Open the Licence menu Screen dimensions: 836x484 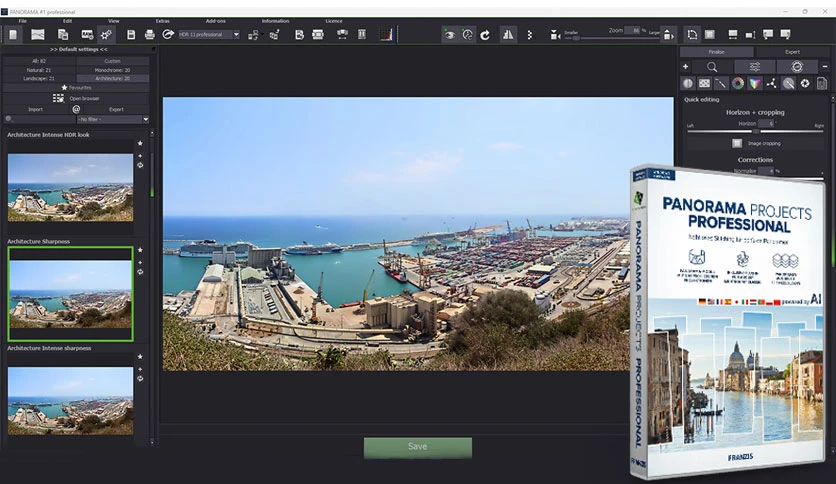point(334,21)
